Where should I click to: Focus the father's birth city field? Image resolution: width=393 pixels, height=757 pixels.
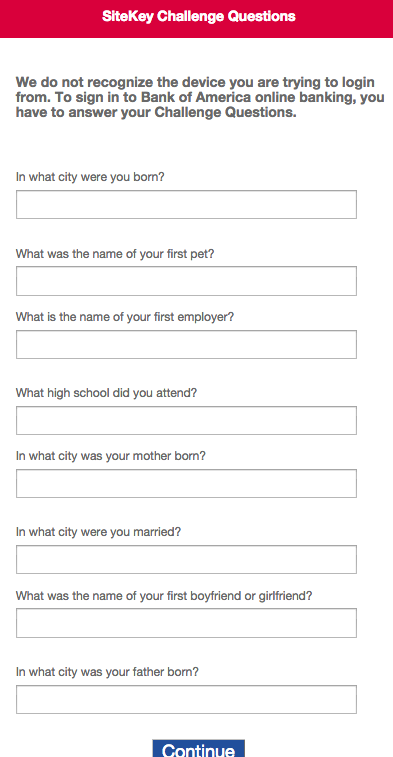tap(186, 699)
